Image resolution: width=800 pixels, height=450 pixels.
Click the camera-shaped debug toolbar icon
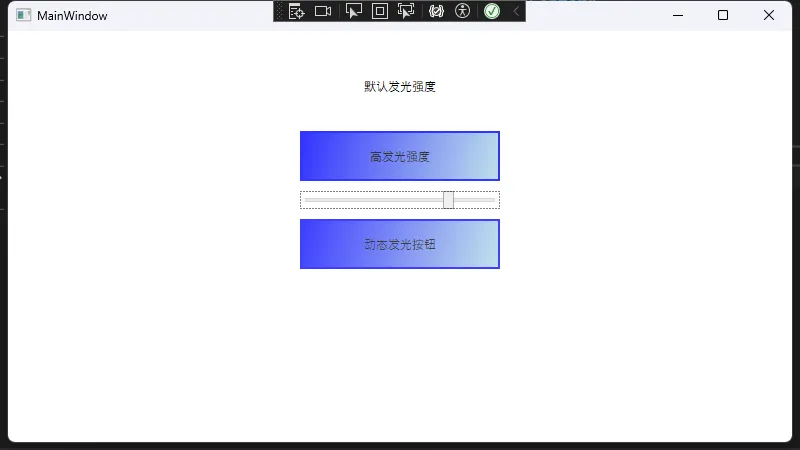323,11
